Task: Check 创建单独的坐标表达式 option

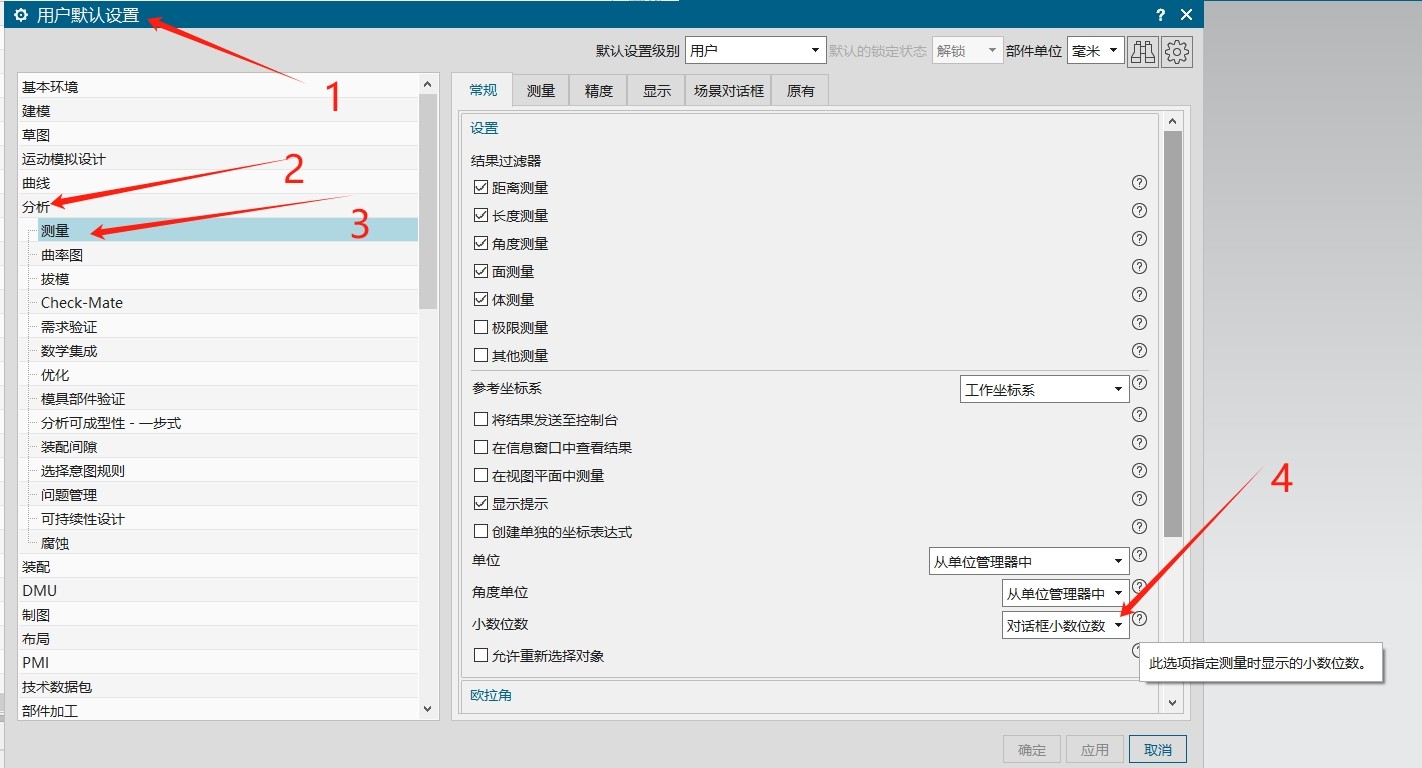Action: [481, 532]
